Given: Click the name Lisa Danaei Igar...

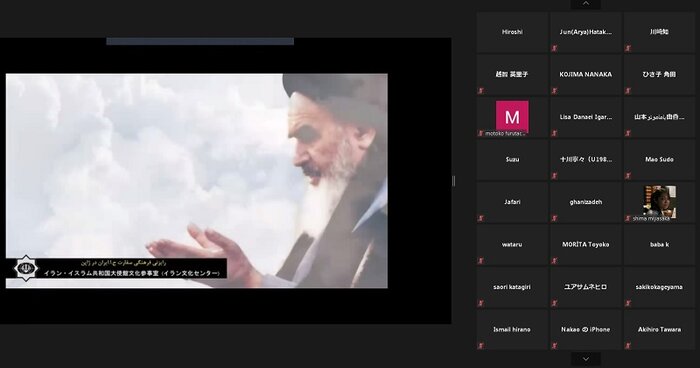Looking at the screenshot, I should (586, 117).
